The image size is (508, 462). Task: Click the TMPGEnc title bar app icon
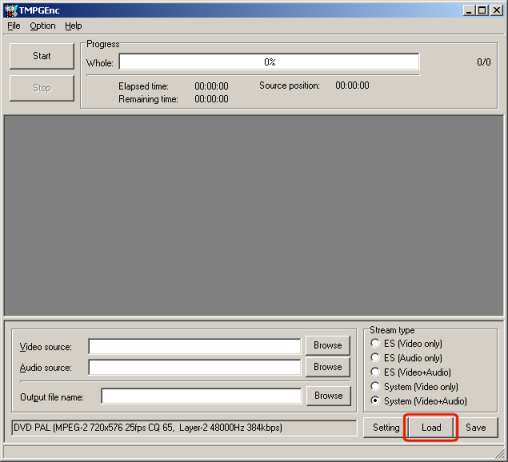click(x=10, y=10)
